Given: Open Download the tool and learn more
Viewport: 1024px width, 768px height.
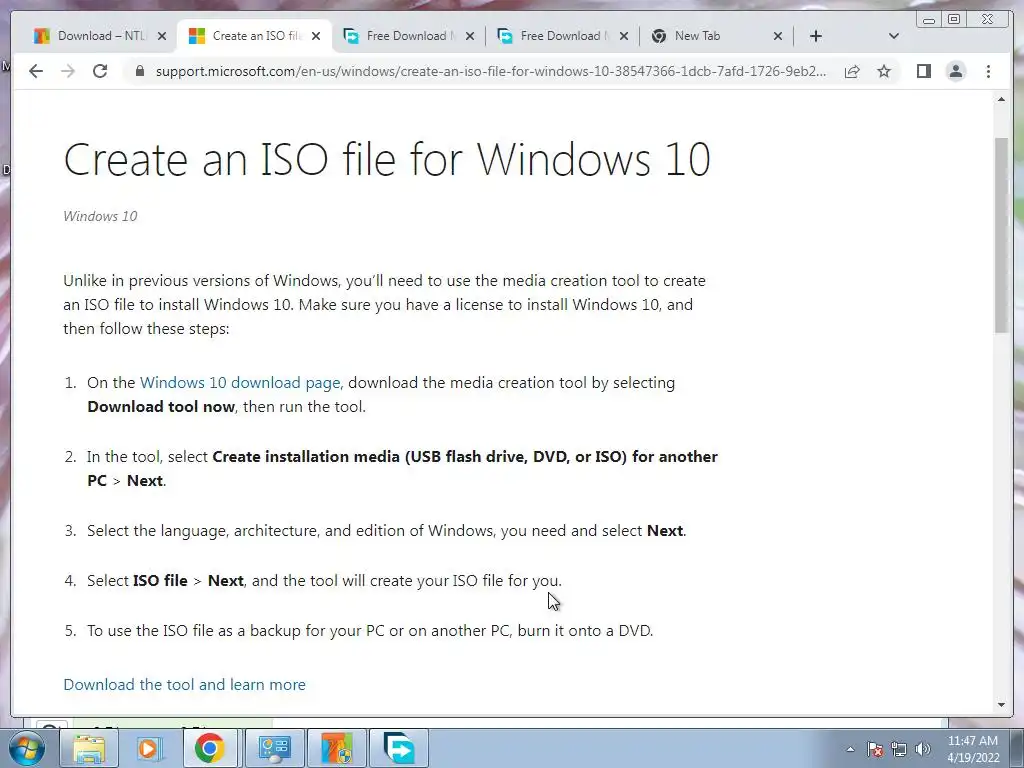Looking at the screenshot, I should (x=184, y=684).
